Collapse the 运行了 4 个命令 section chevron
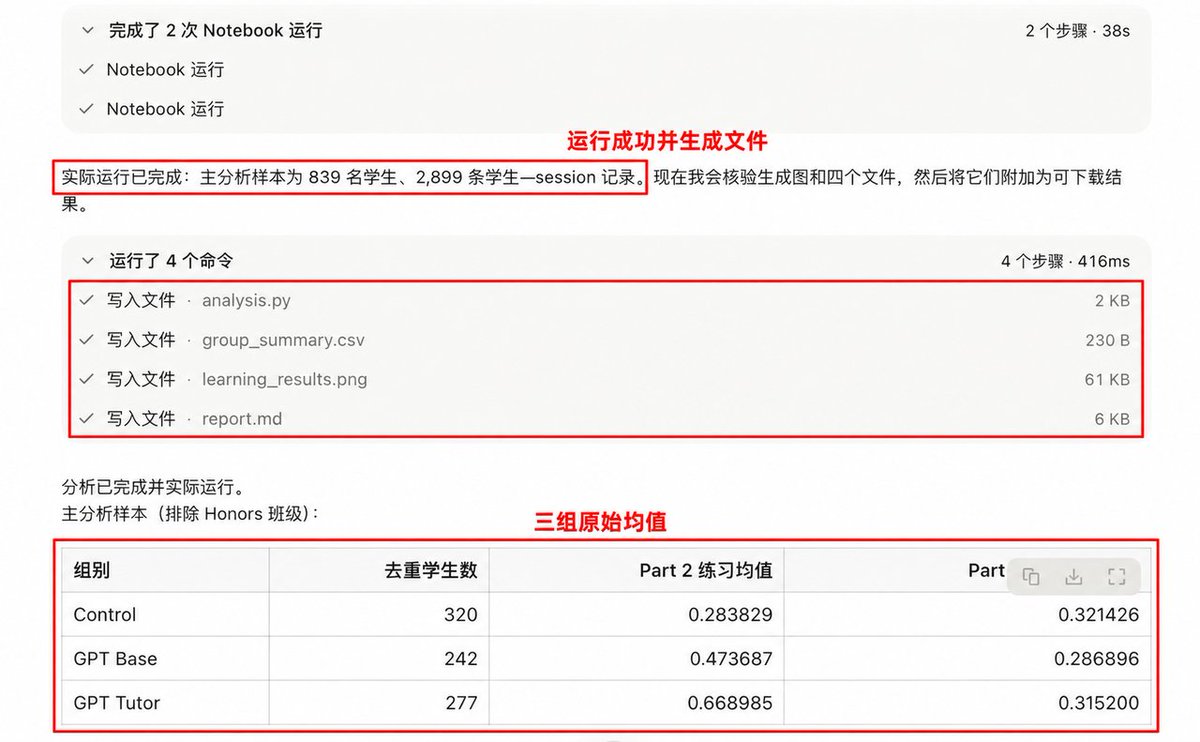1200x742 pixels. 87,261
